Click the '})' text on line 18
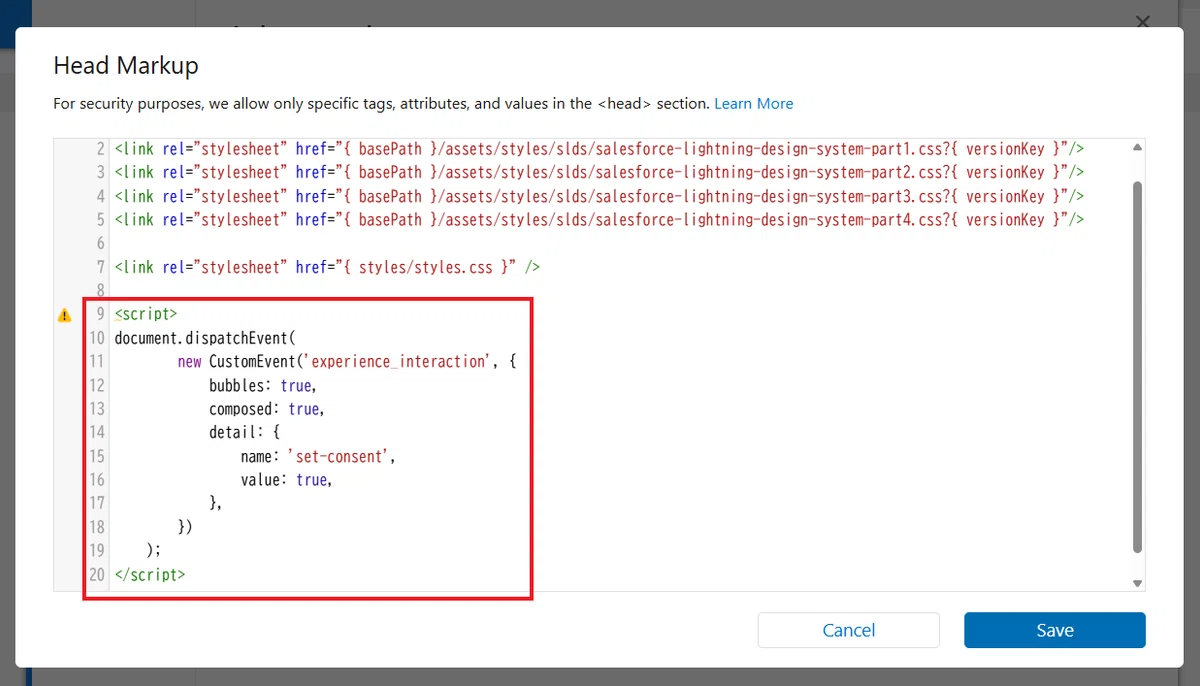Screen dimensions: 1200x686 click(185, 527)
